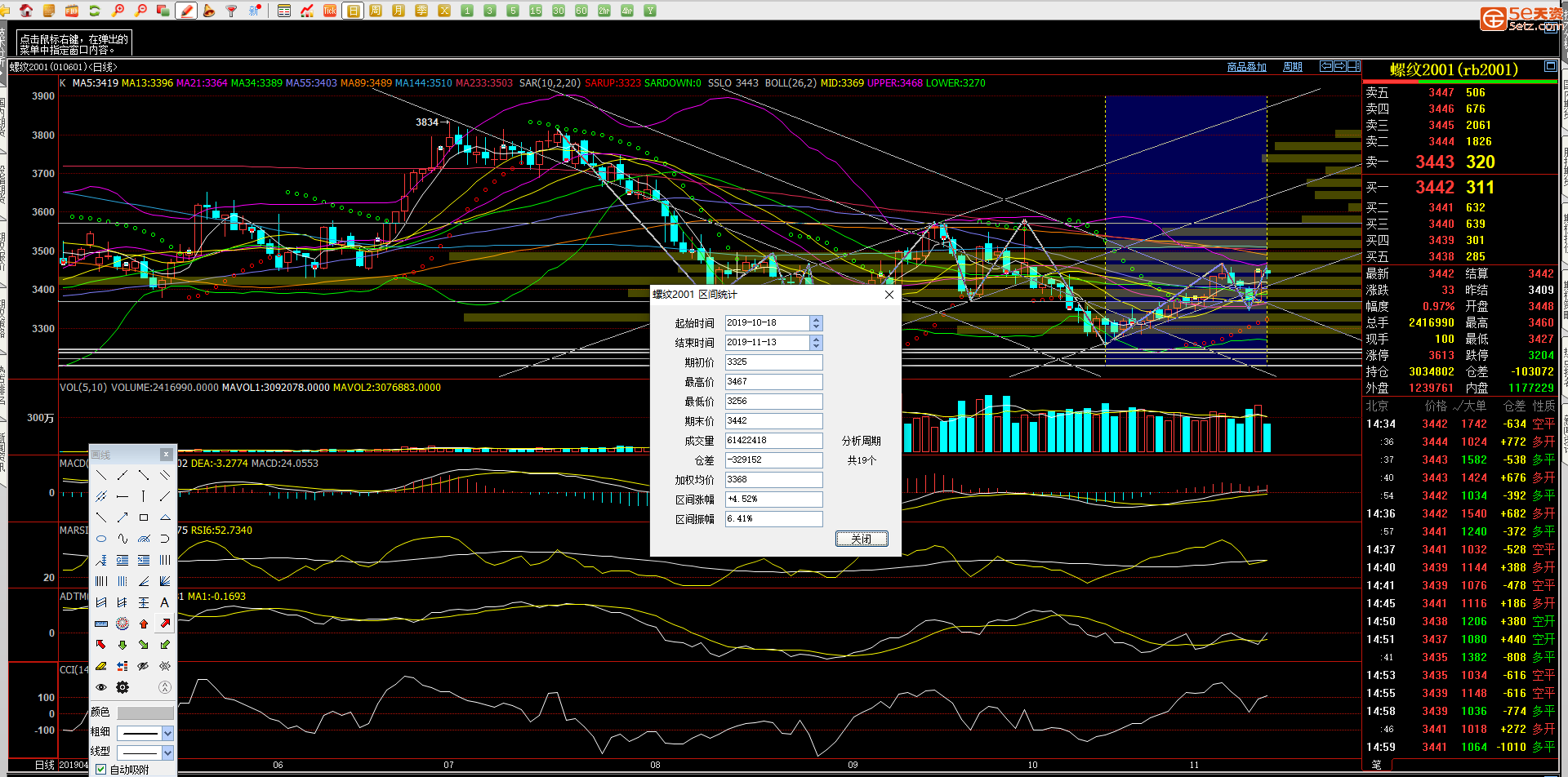Click the 结束时间 date spinner arrows

click(x=816, y=343)
